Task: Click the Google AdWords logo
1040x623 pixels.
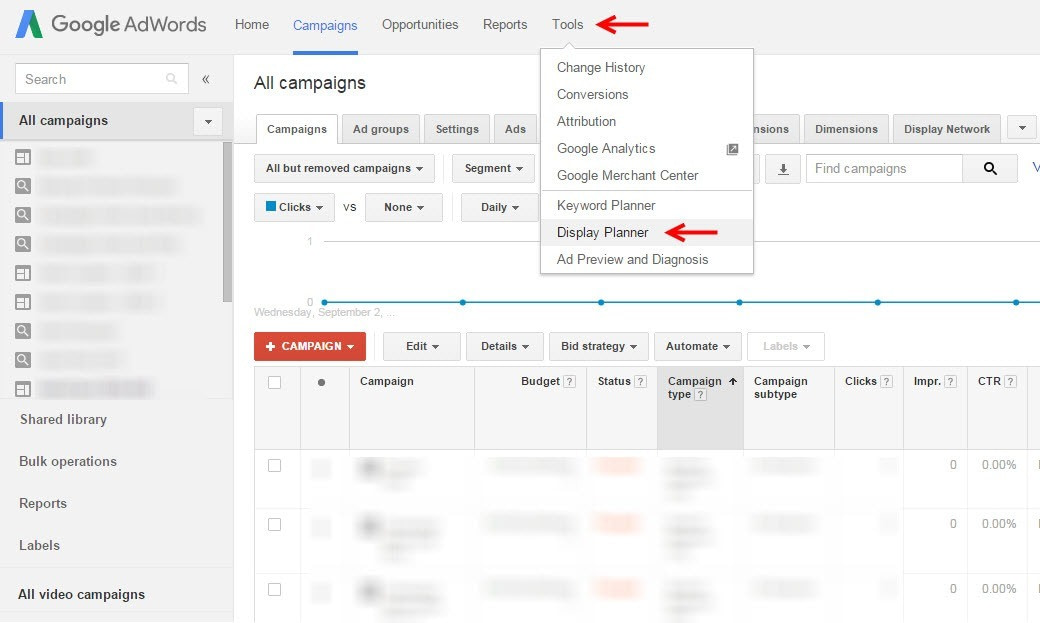Action: (x=110, y=25)
